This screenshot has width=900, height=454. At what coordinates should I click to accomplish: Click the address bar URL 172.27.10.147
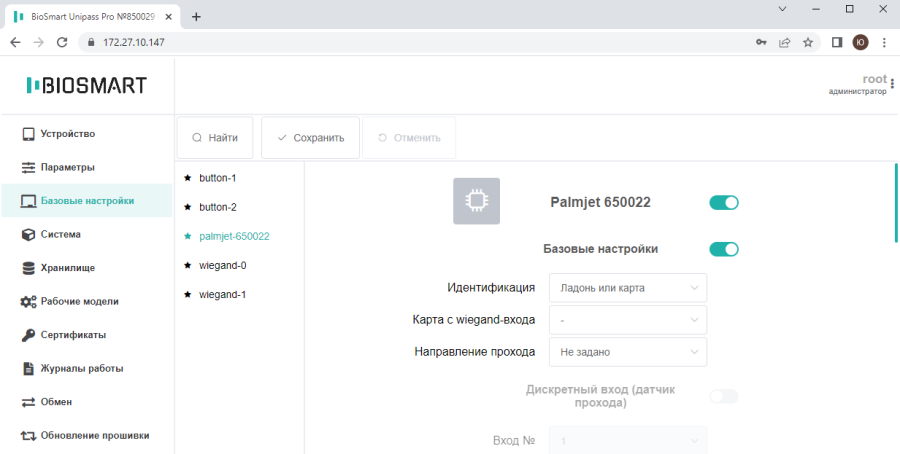134,42
